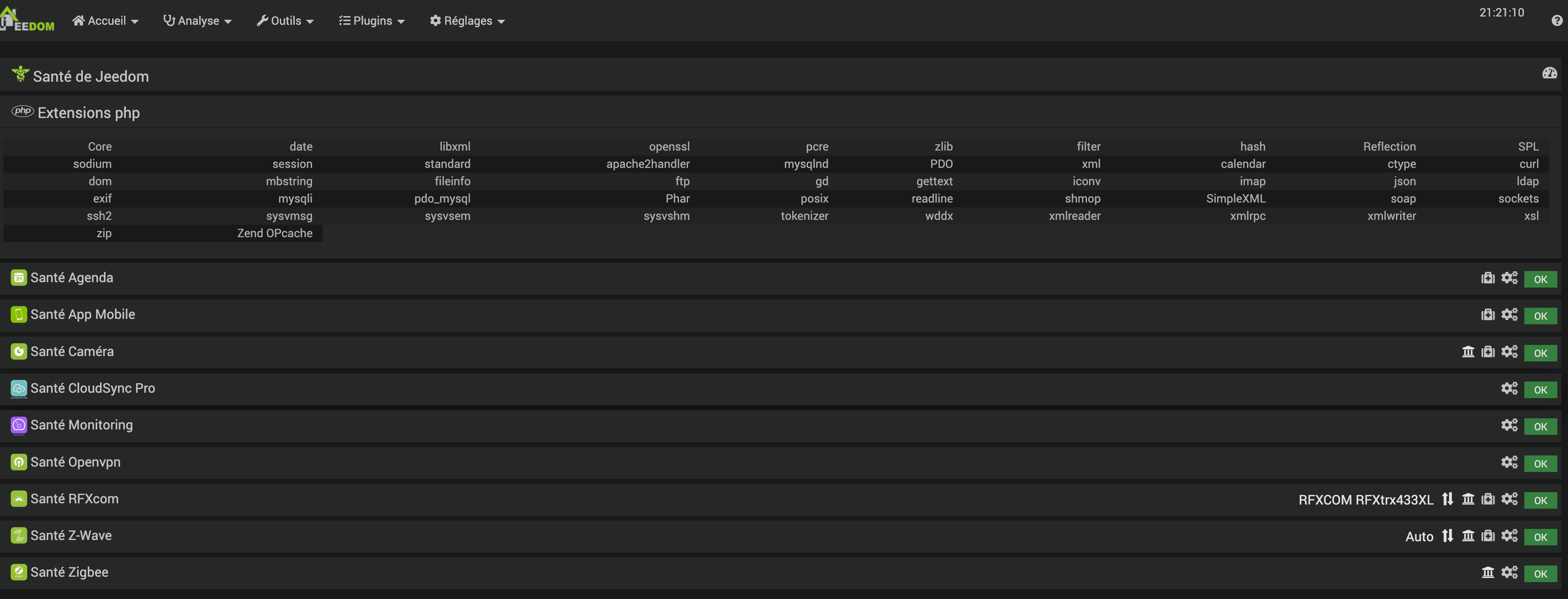1568x599 pixels.
Task: Click the medkit icon for Santé App Mobile
Action: [x=1488, y=315]
